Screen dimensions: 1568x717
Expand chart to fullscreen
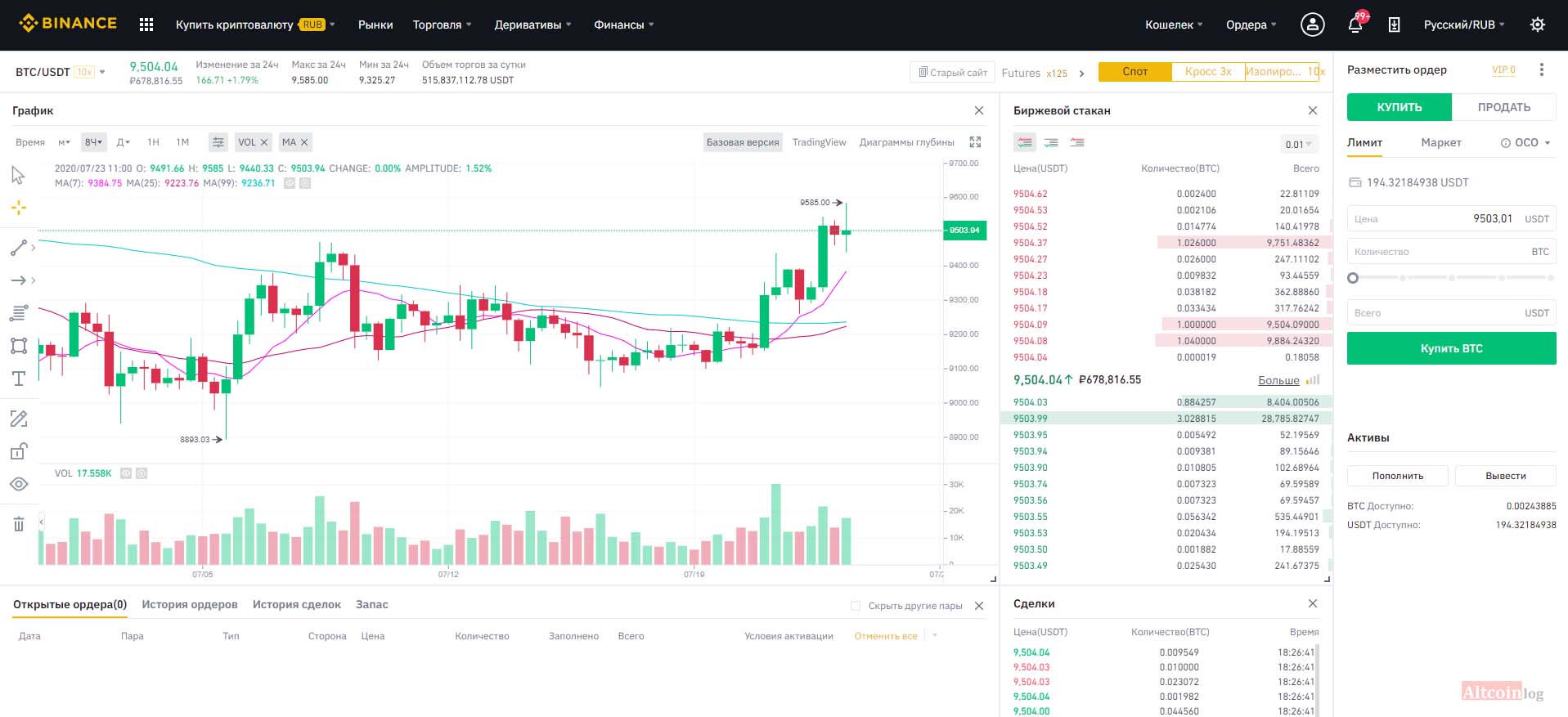pyautogui.click(x=975, y=142)
